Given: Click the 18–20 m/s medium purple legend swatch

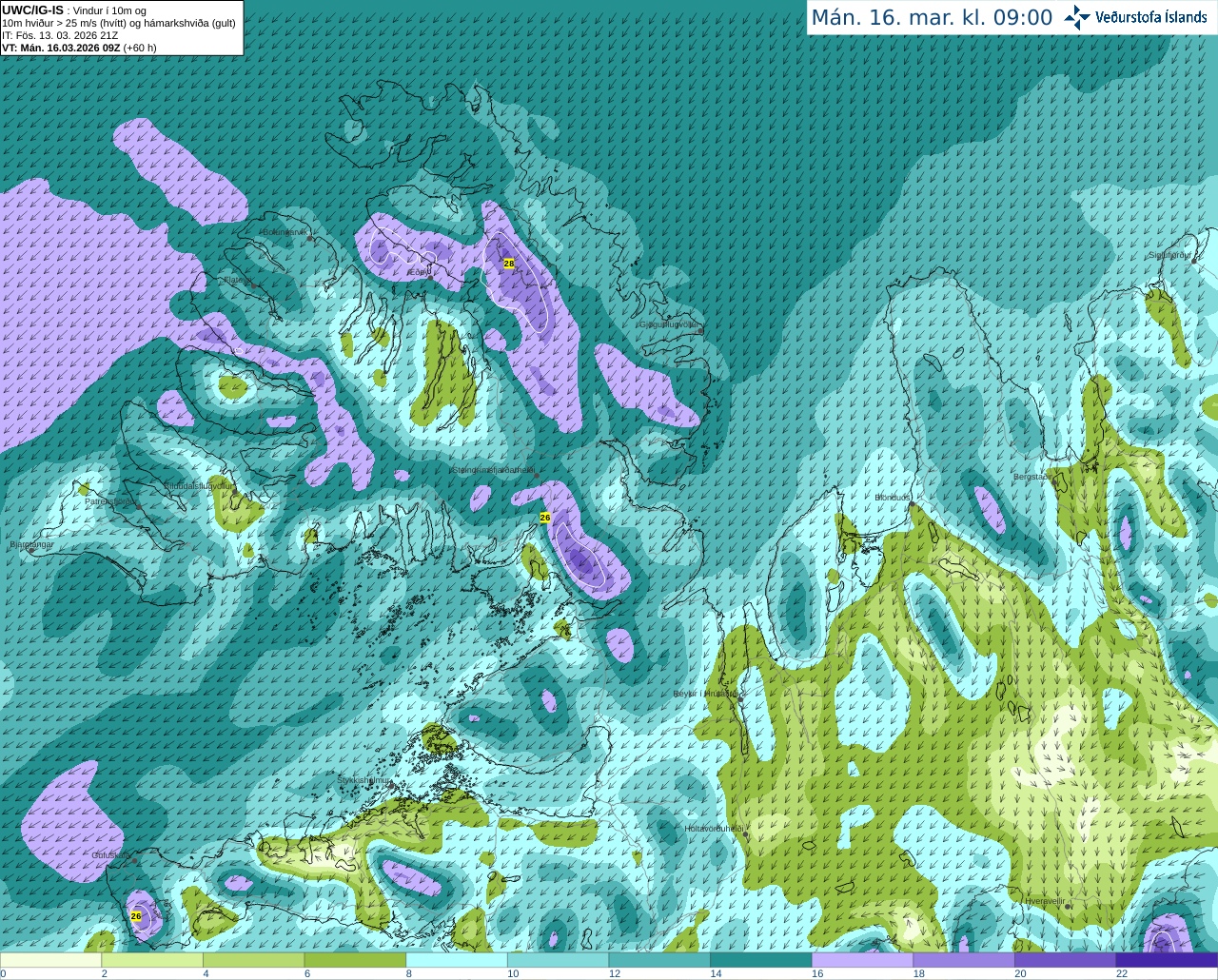Looking at the screenshot, I should pyautogui.click(x=964, y=960).
